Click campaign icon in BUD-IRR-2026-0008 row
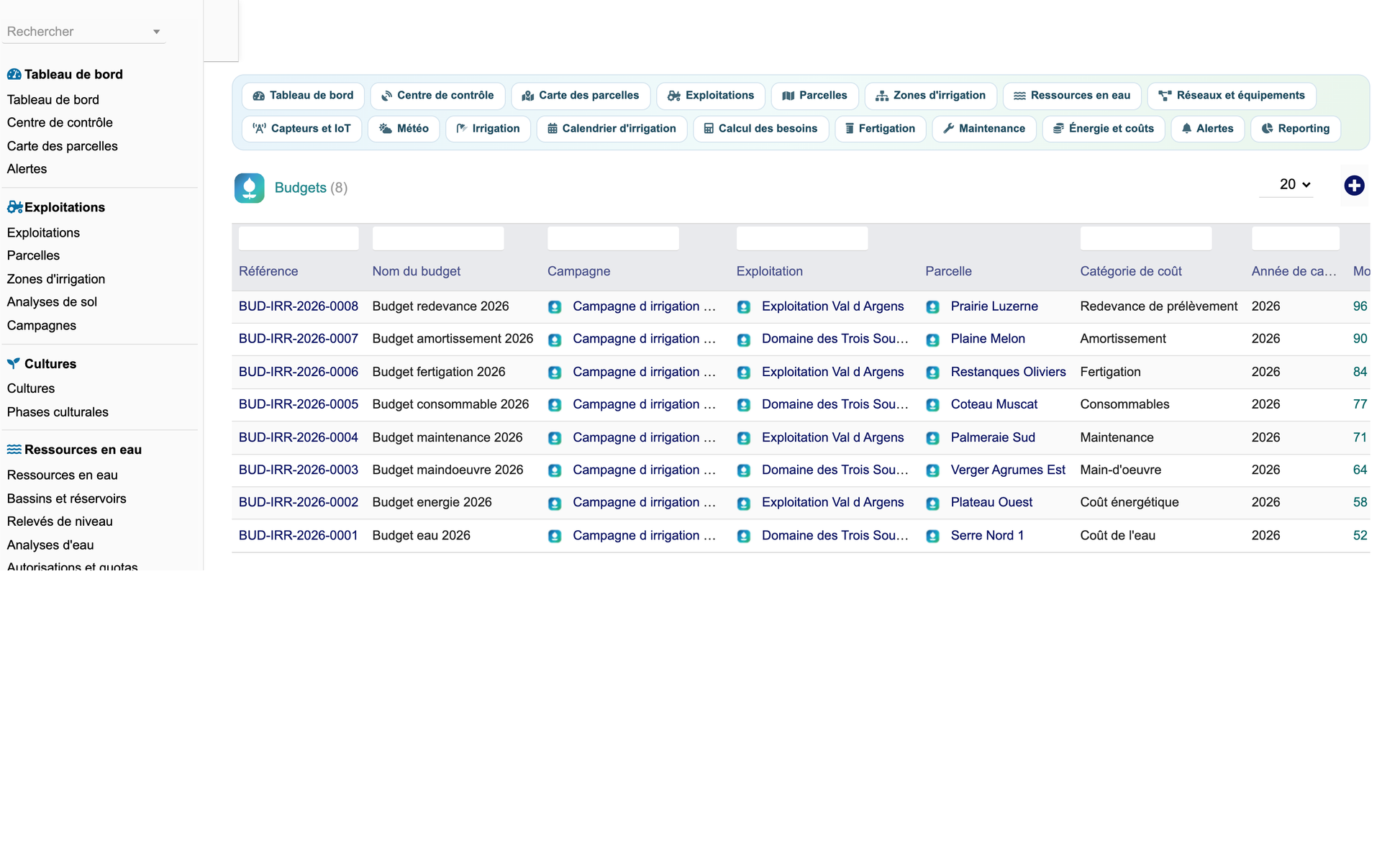Viewport: 1400px width, 866px height. (555, 307)
